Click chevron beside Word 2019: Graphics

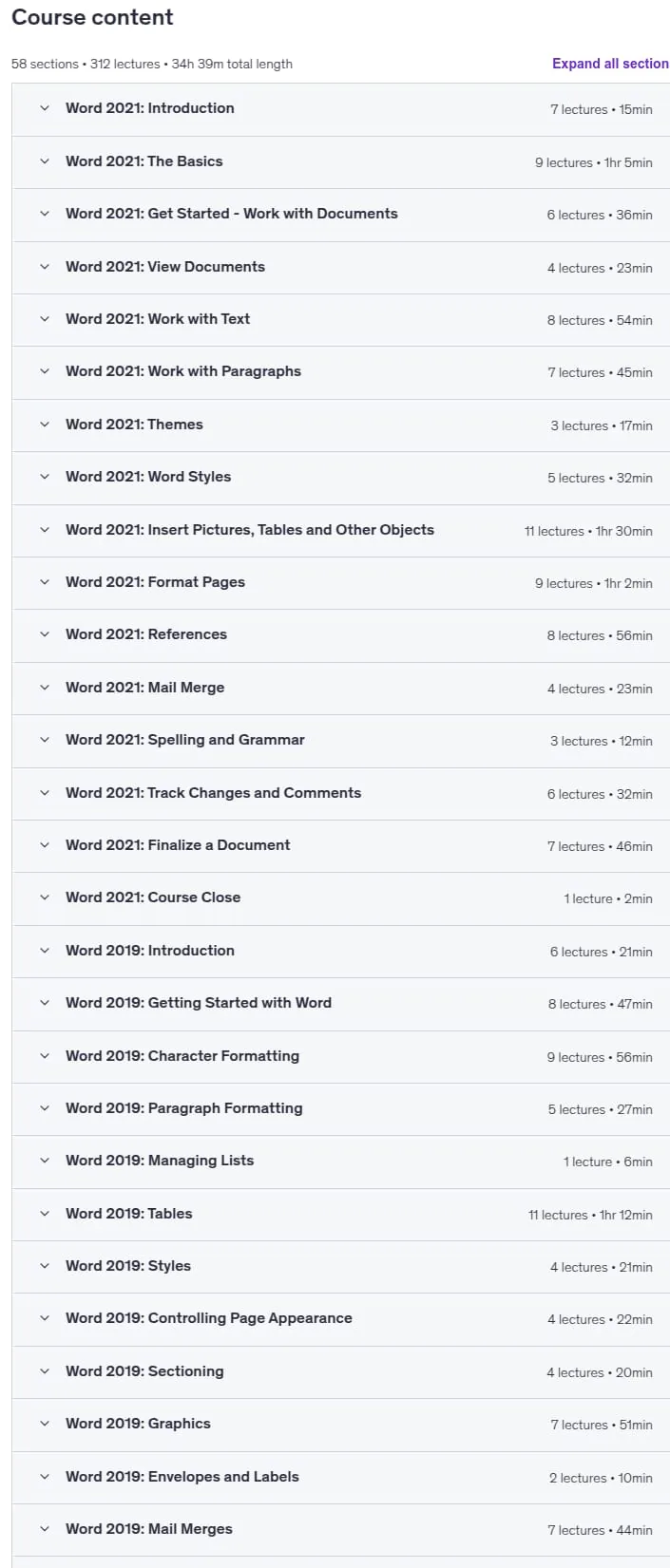pyautogui.click(x=44, y=1424)
